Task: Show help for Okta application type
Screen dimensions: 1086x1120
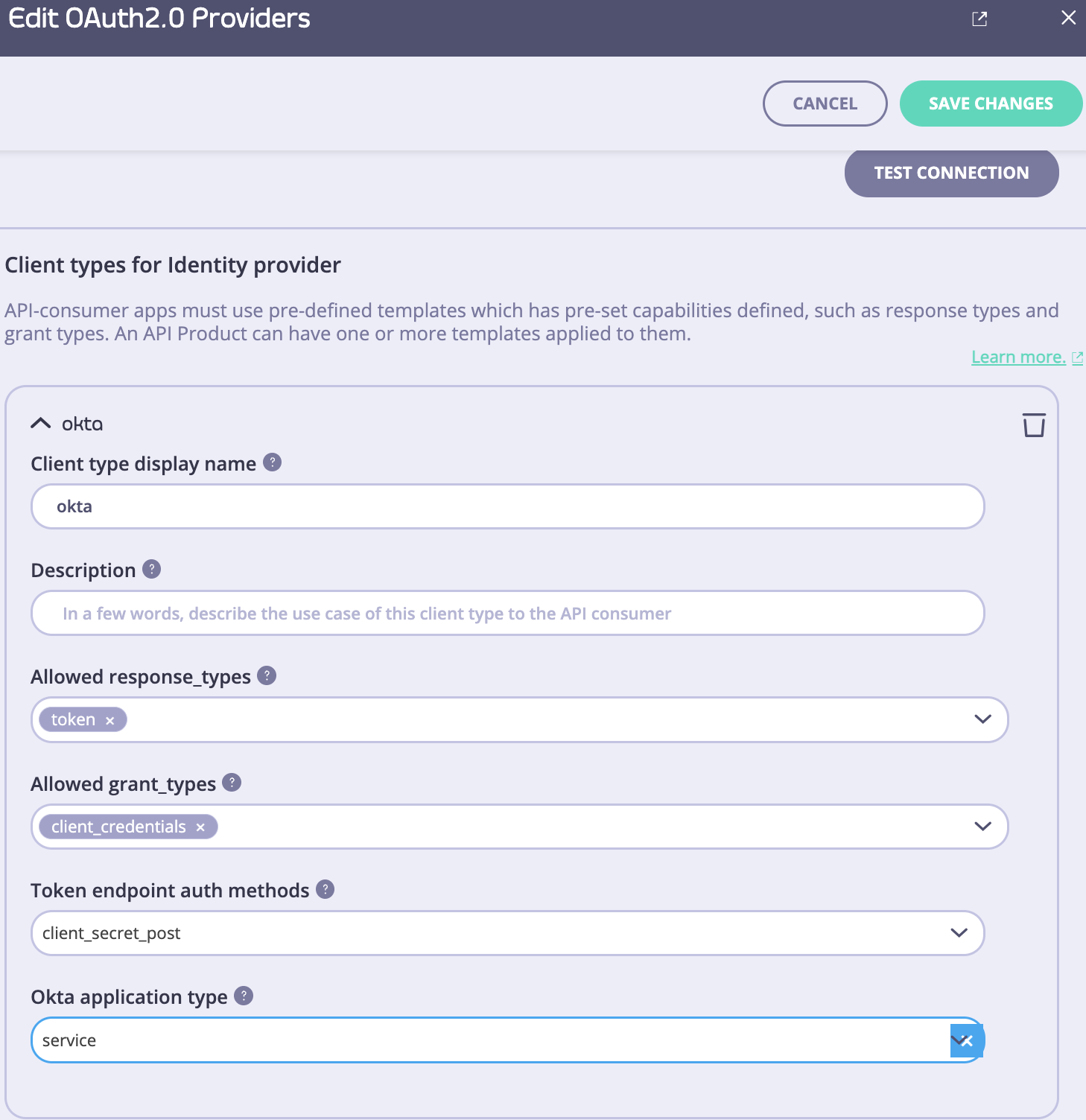Action: click(244, 996)
